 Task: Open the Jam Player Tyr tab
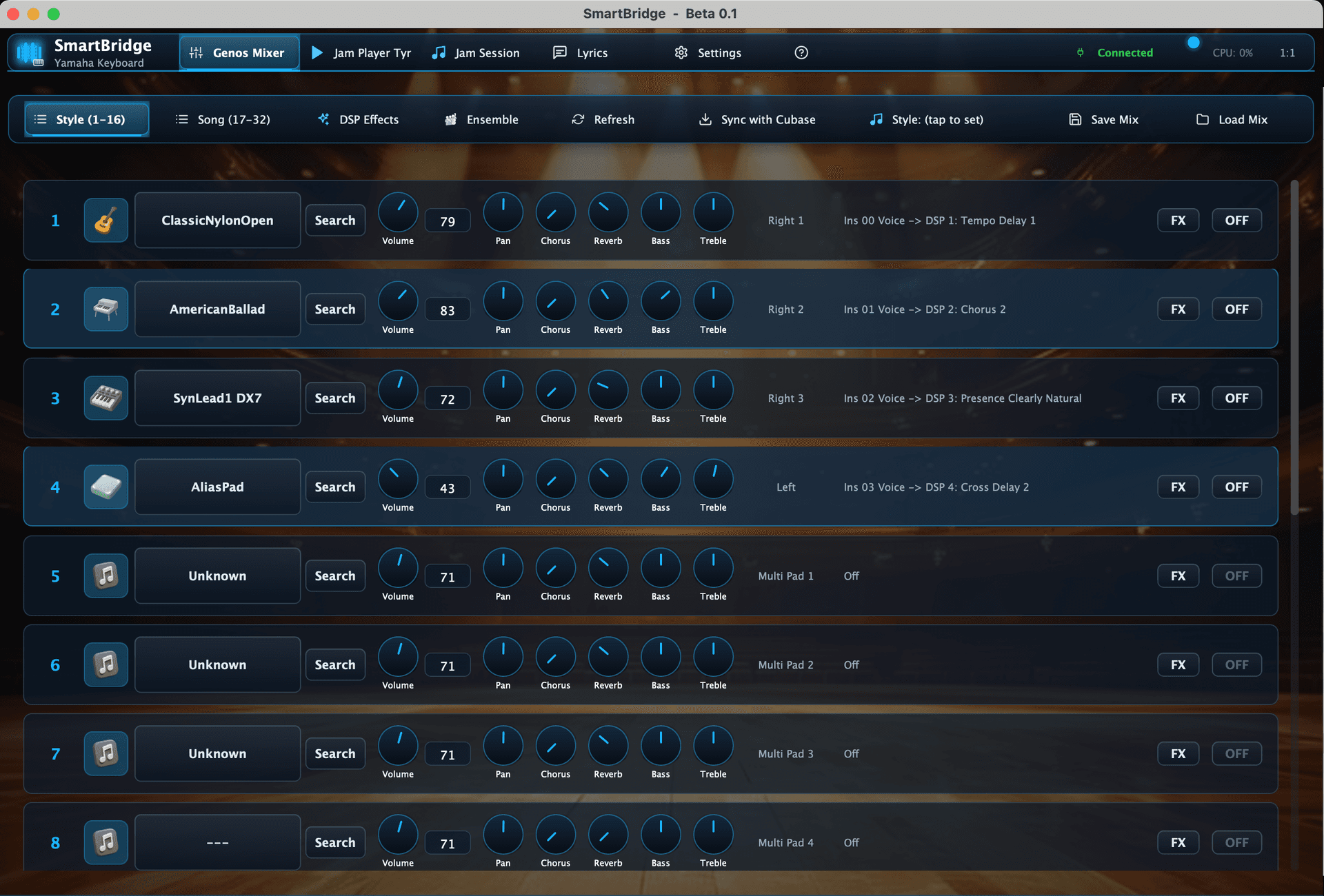[x=361, y=53]
